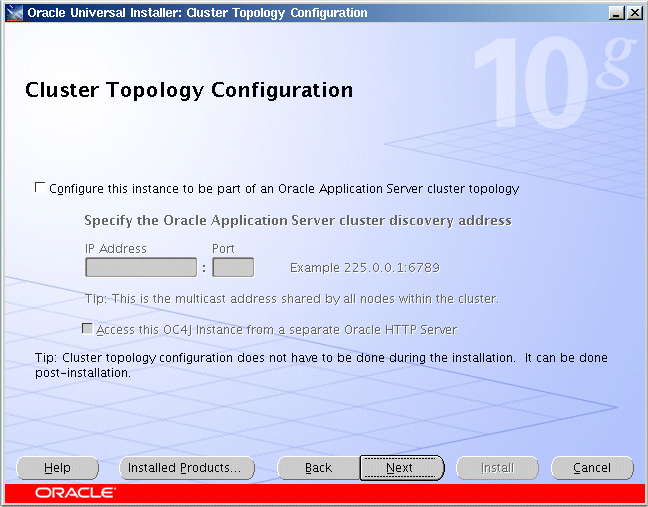Click the Install button
Screen dimensions: 648x507
[497, 468]
